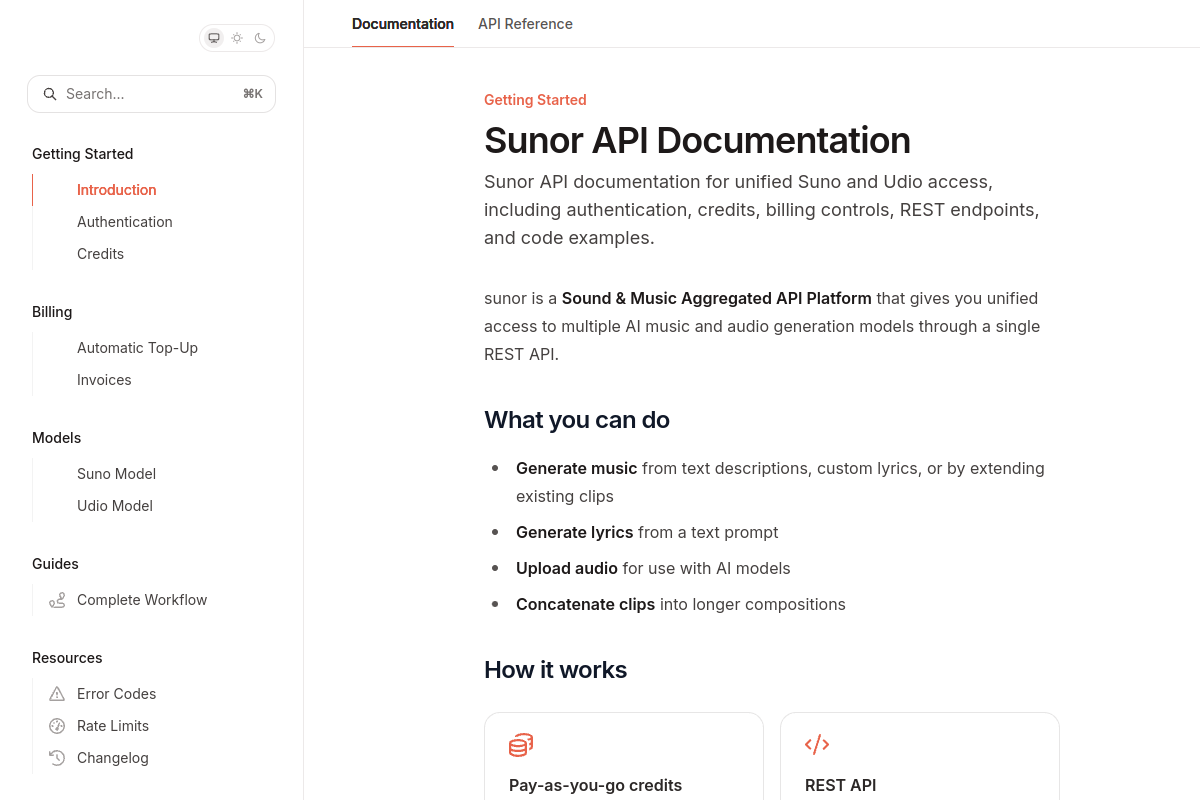
Task: Click the Billing sidebar section title
Action: (x=52, y=312)
